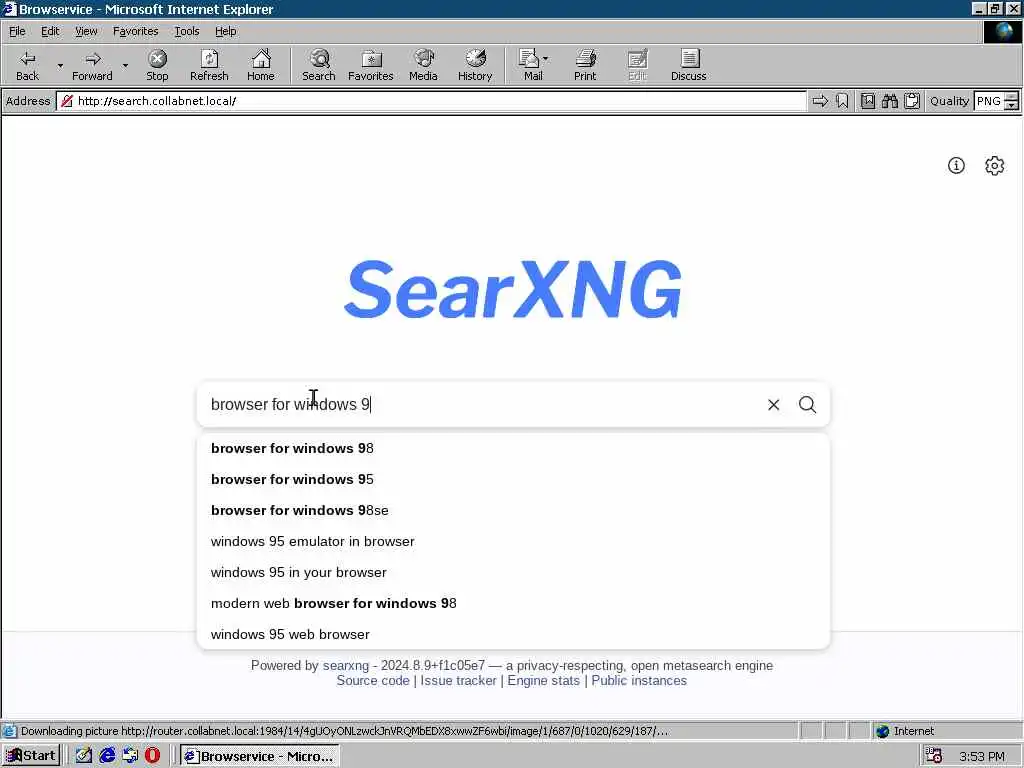Stop page loading with the Stop button
The width and height of the screenshot is (1024, 768).
point(157,65)
